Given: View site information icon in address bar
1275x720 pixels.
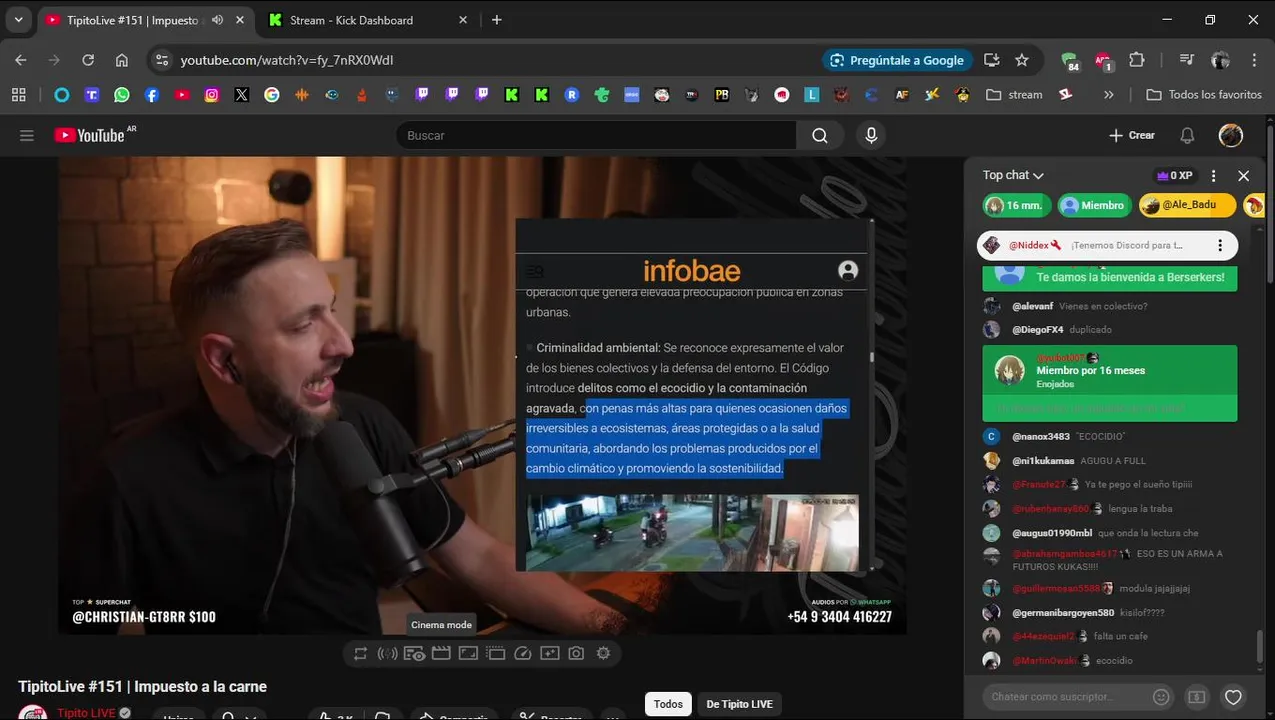Looking at the screenshot, I should point(163,60).
